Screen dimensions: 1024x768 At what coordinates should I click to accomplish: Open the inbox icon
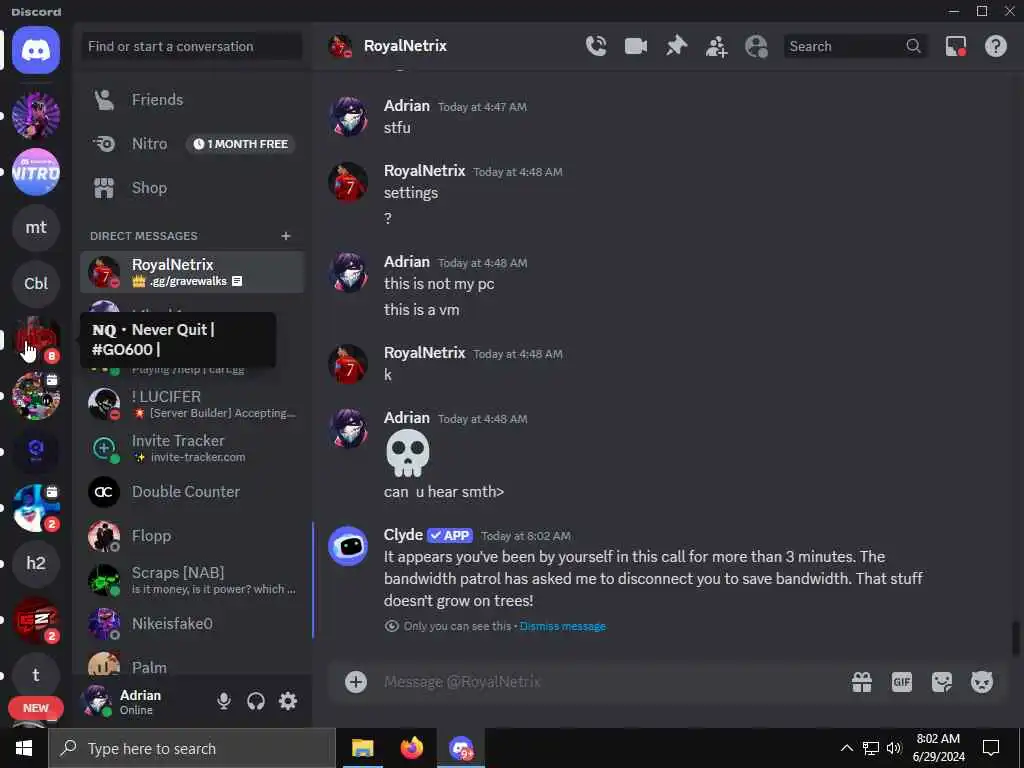click(x=955, y=46)
